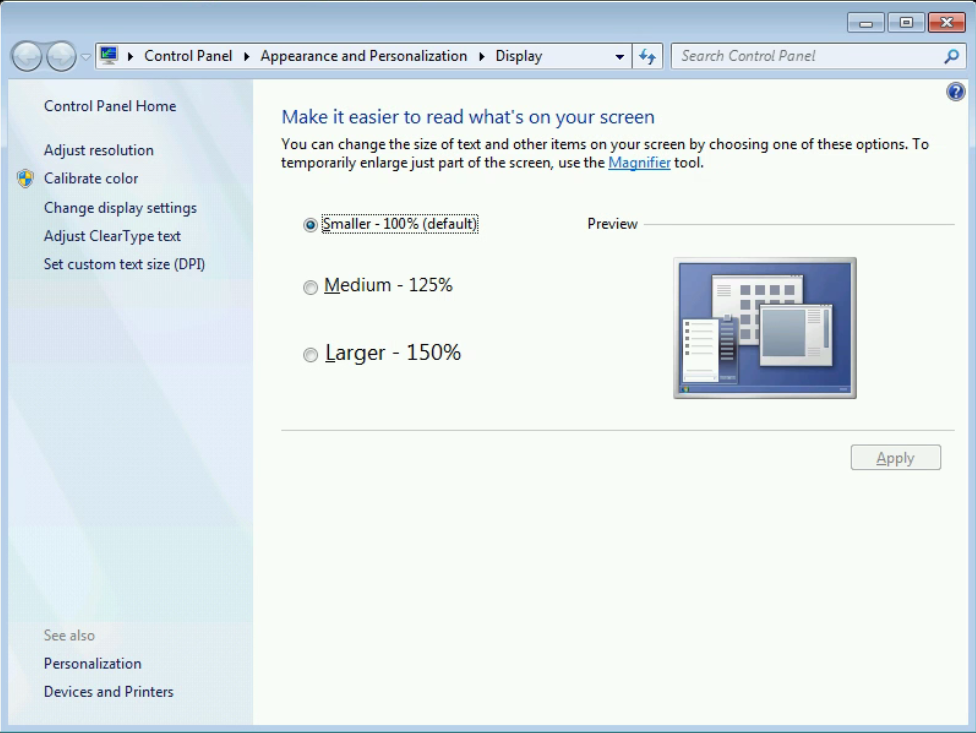Go back with the Back arrow button
This screenshot has height=733, width=976.
[26, 57]
